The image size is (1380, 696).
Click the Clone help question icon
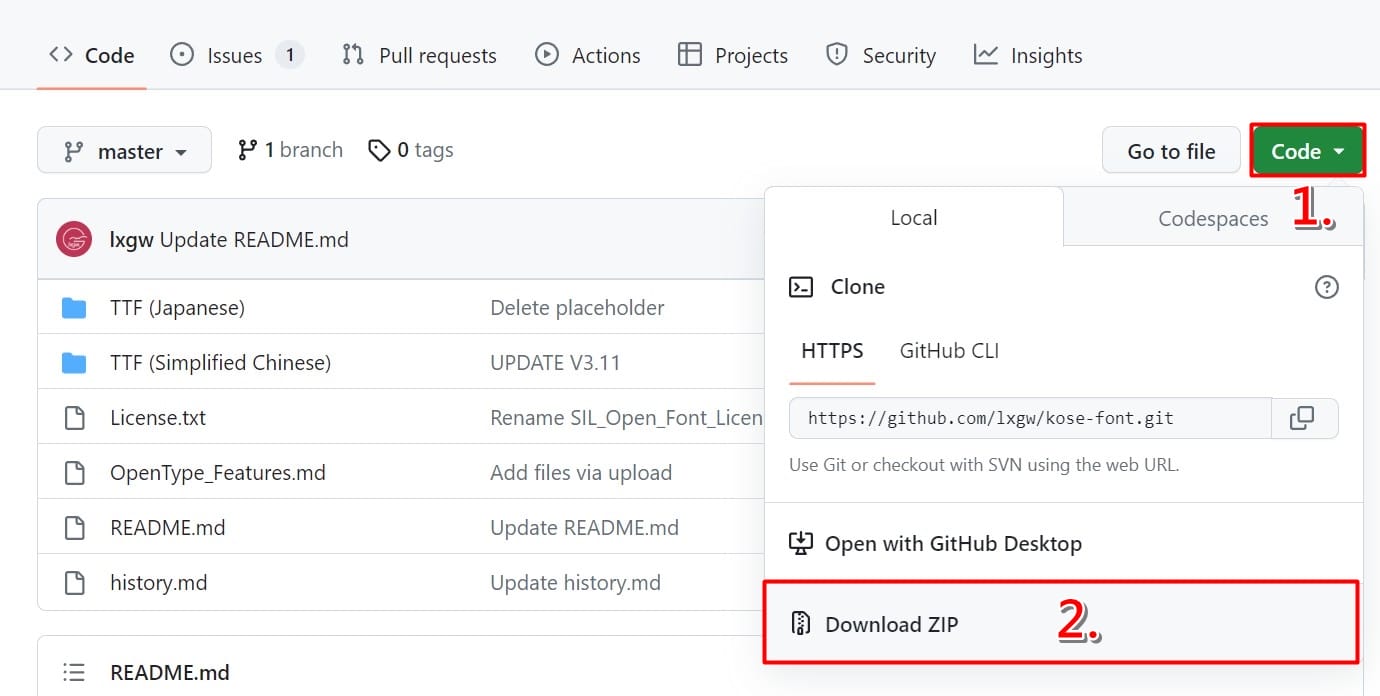click(1326, 287)
